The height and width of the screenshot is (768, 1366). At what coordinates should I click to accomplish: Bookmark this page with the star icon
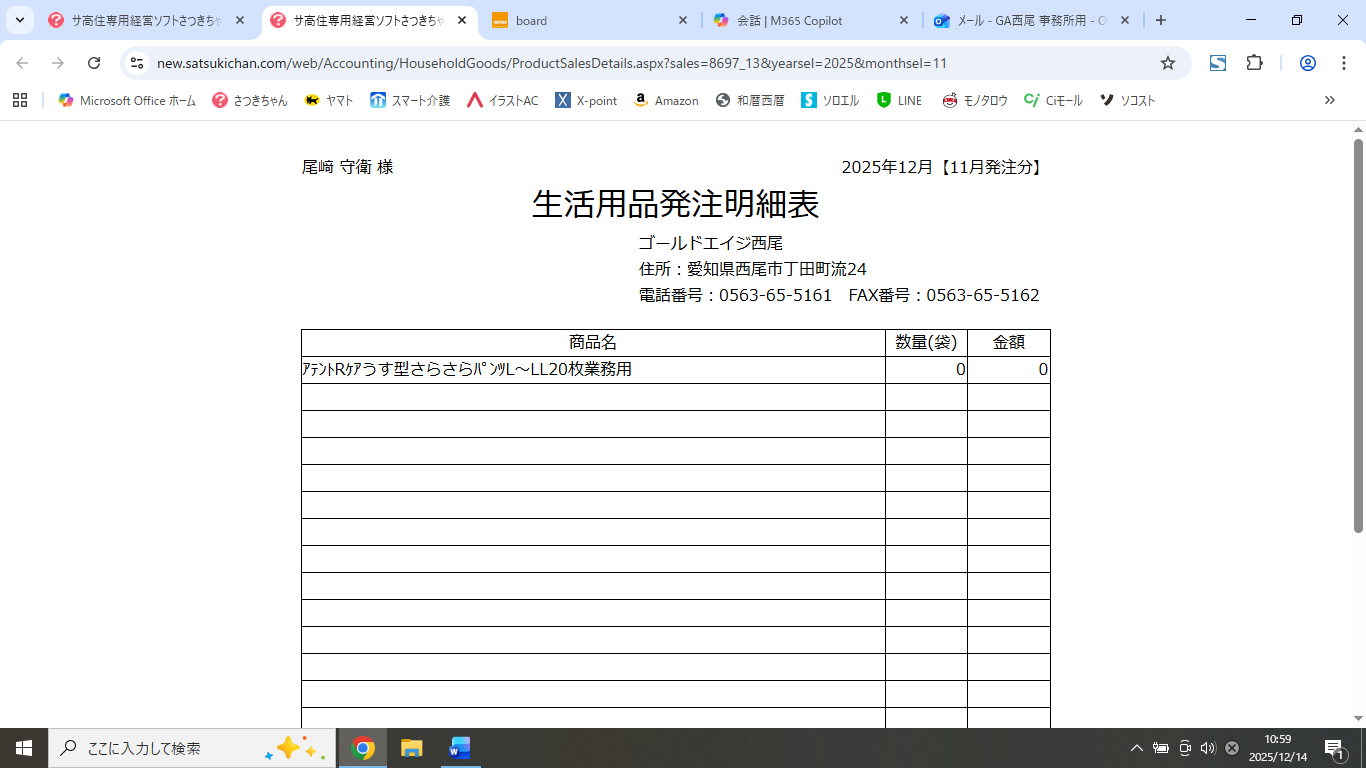click(x=1167, y=63)
